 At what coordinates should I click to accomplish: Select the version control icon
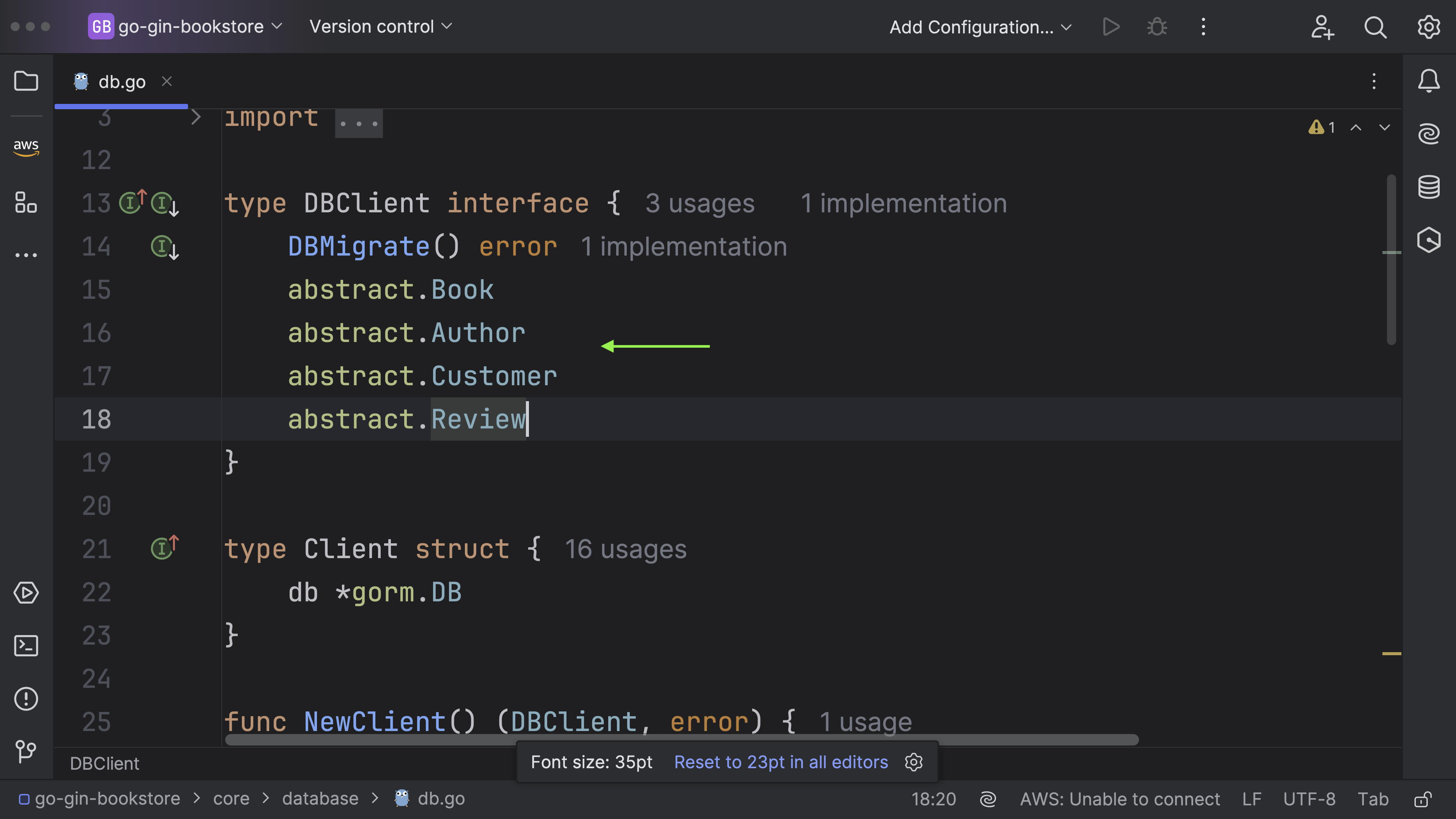(x=26, y=751)
